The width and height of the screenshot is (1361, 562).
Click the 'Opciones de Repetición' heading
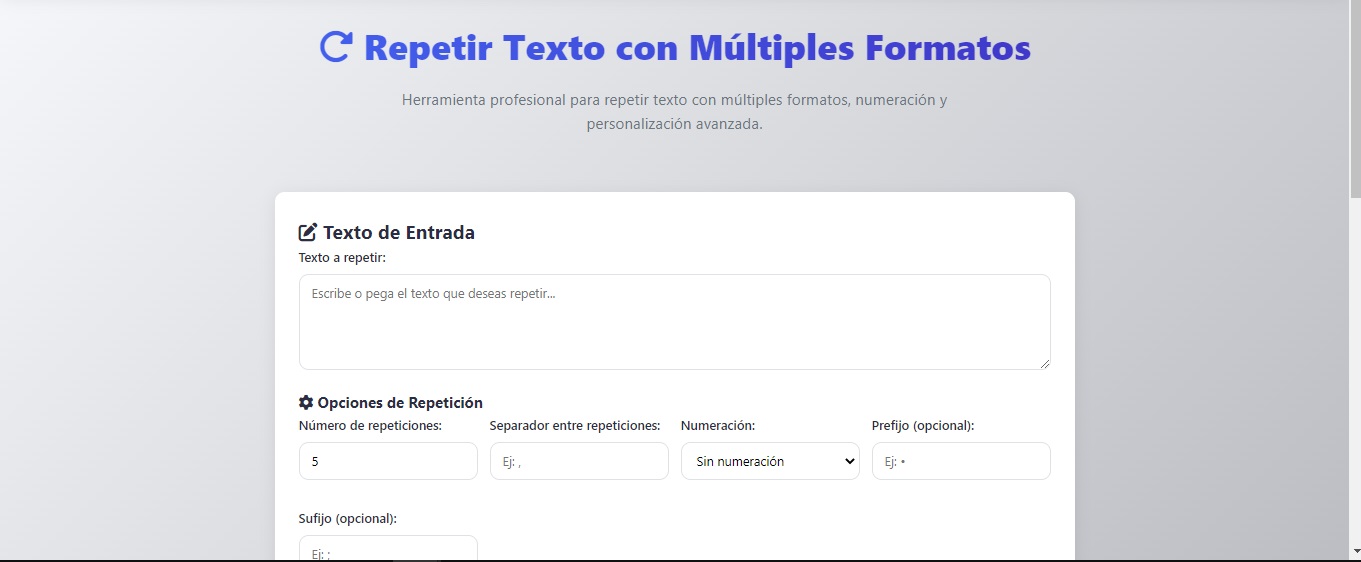(400, 402)
